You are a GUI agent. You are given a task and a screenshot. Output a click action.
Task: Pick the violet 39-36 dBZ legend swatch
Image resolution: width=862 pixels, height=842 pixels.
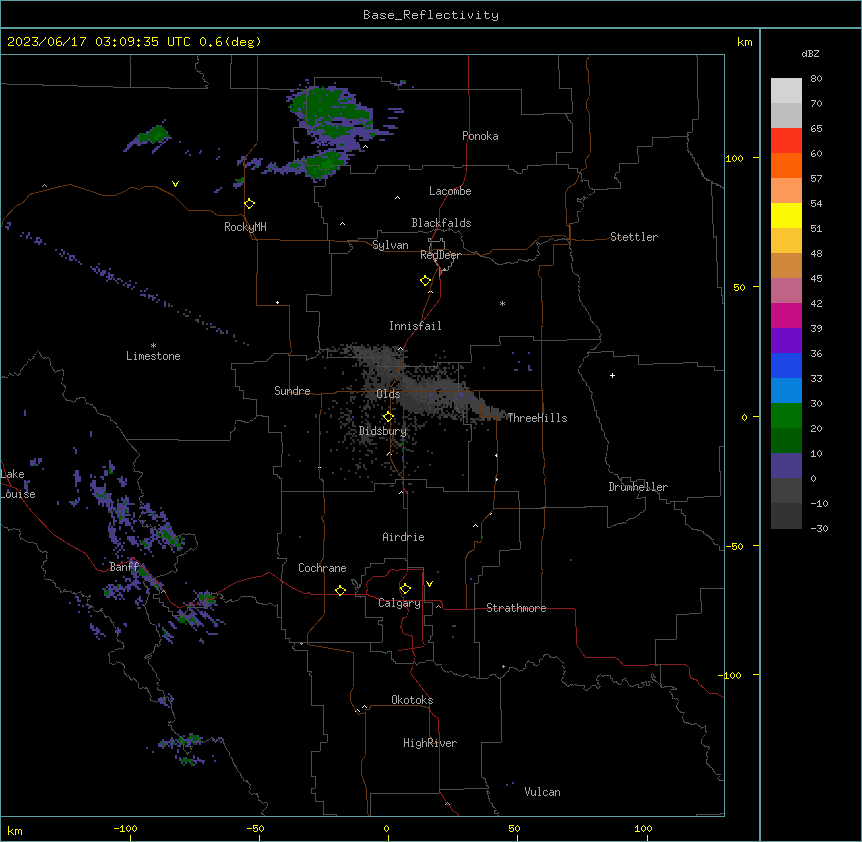click(786, 341)
